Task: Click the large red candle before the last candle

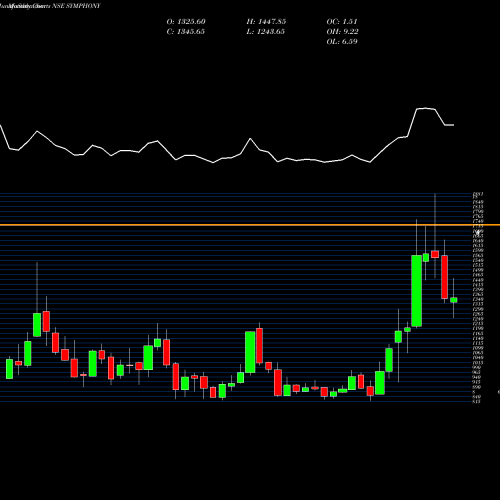Action: (445, 277)
